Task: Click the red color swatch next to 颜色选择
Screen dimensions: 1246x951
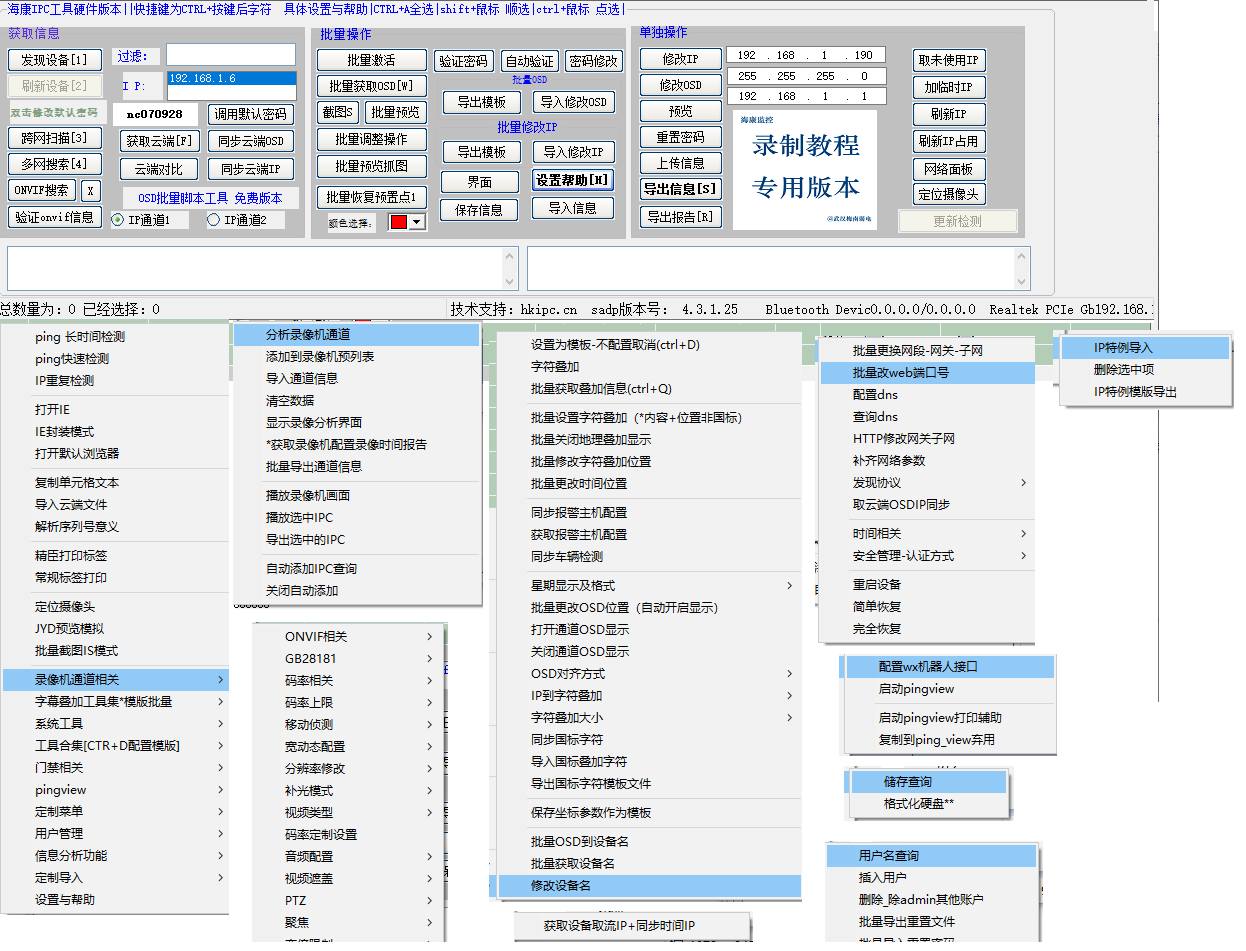Action: click(398, 222)
